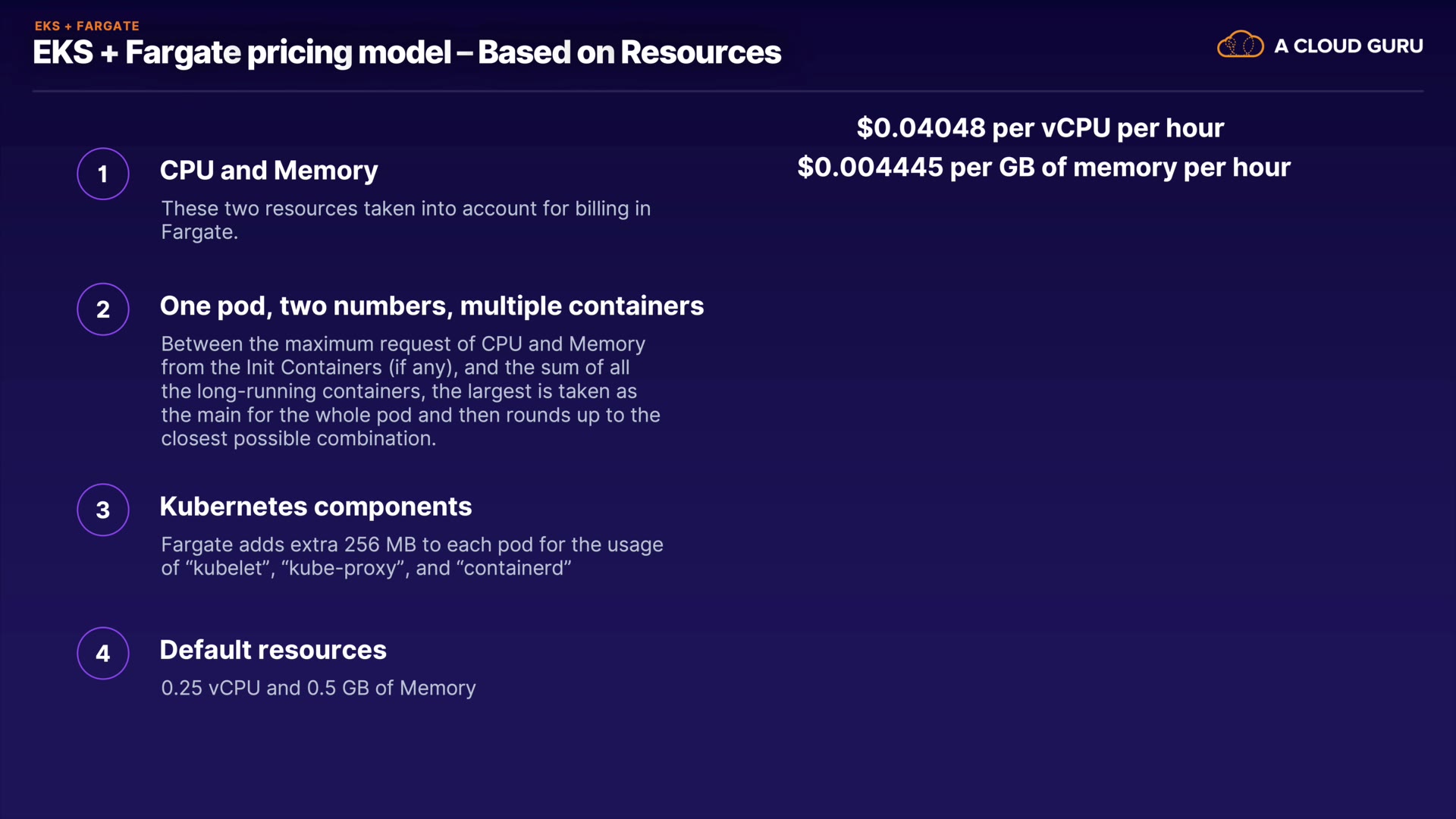This screenshot has width=1456, height=819.
Task: Select the CPU and Memory heading
Action: 268,171
